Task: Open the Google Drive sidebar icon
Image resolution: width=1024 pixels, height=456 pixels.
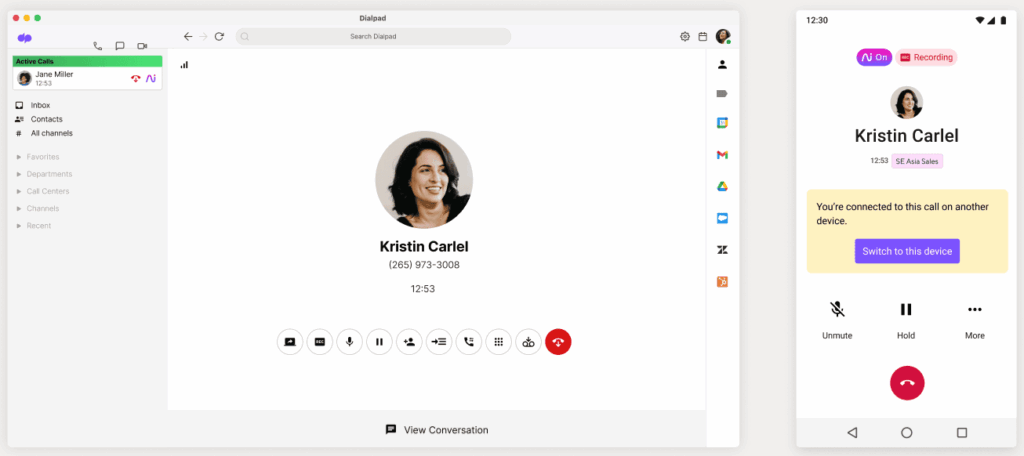Action: pyautogui.click(x=722, y=186)
